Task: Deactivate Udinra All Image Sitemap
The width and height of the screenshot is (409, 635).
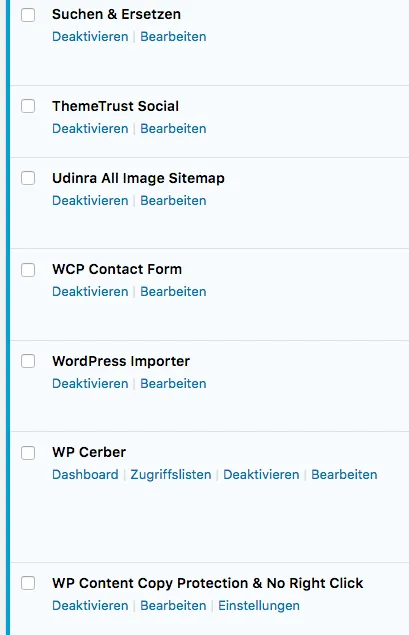Action: [x=90, y=200]
